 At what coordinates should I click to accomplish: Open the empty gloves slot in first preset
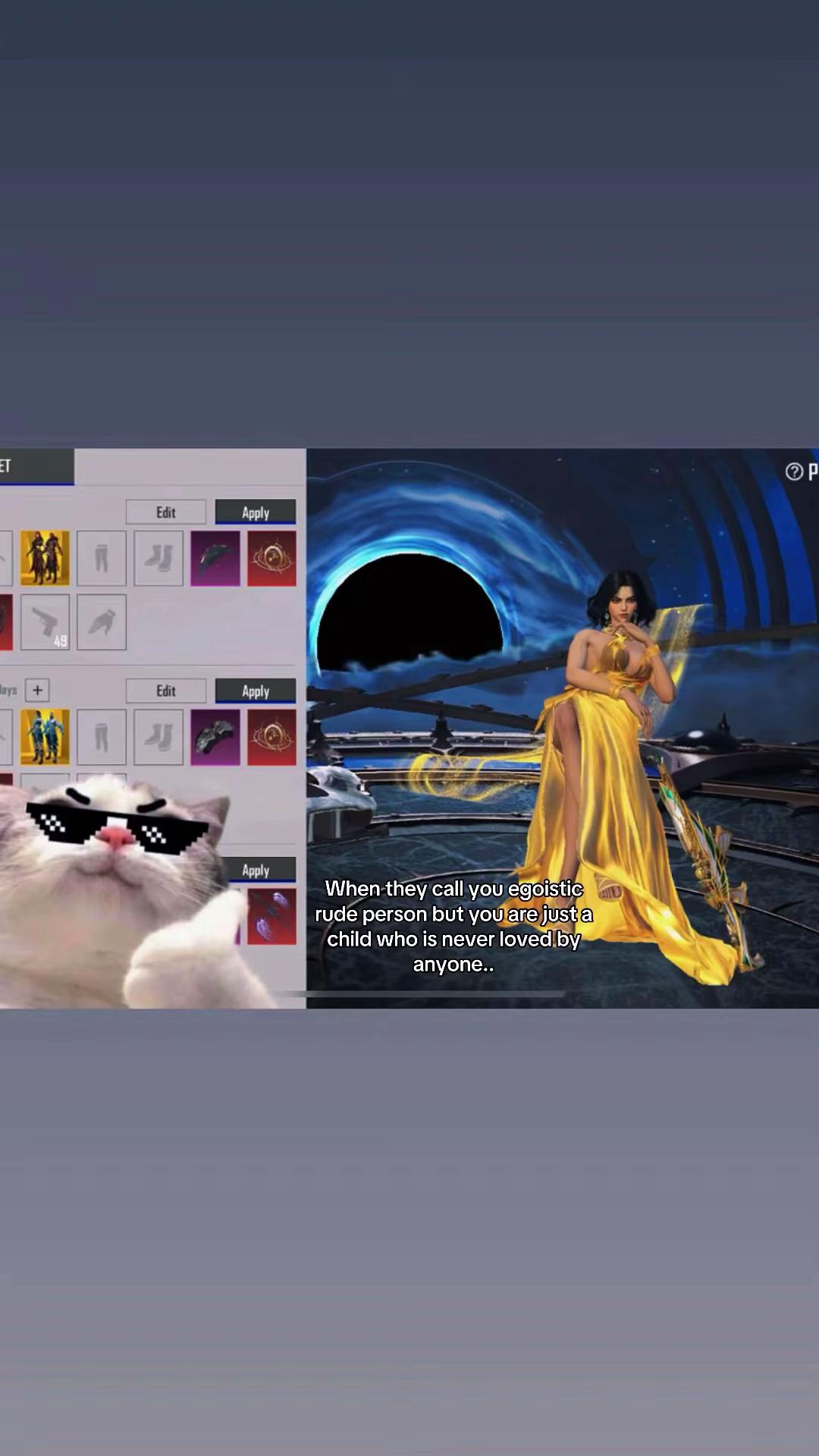(x=102, y=623)
